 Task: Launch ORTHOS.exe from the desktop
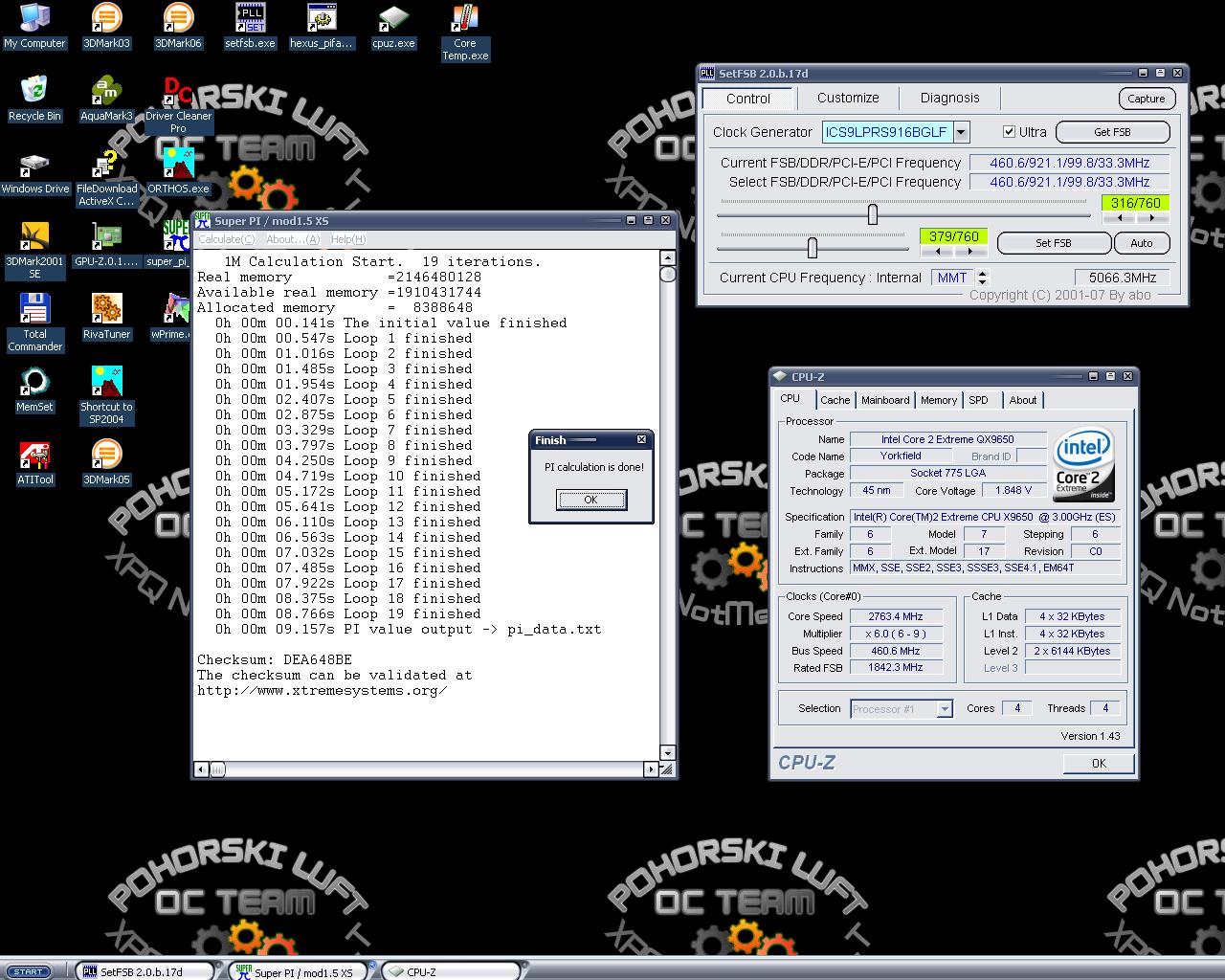178,172
